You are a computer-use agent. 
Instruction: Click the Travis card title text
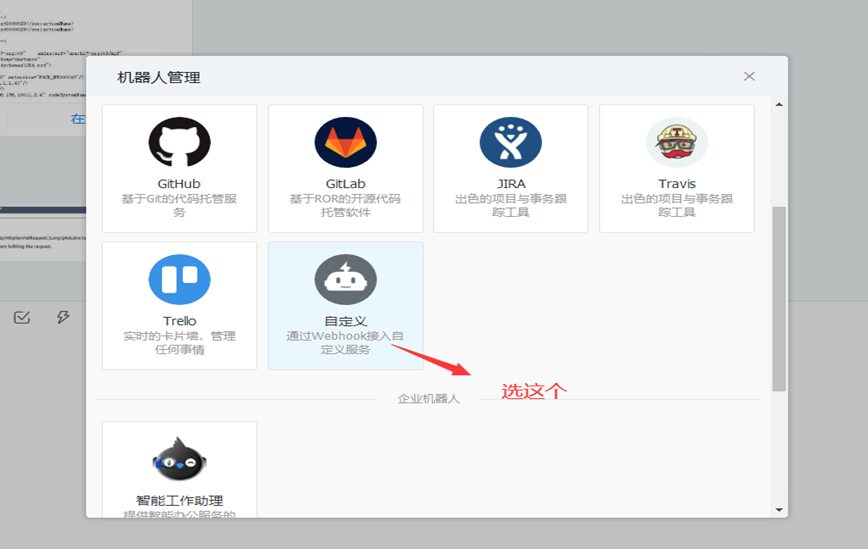[676, 184]
